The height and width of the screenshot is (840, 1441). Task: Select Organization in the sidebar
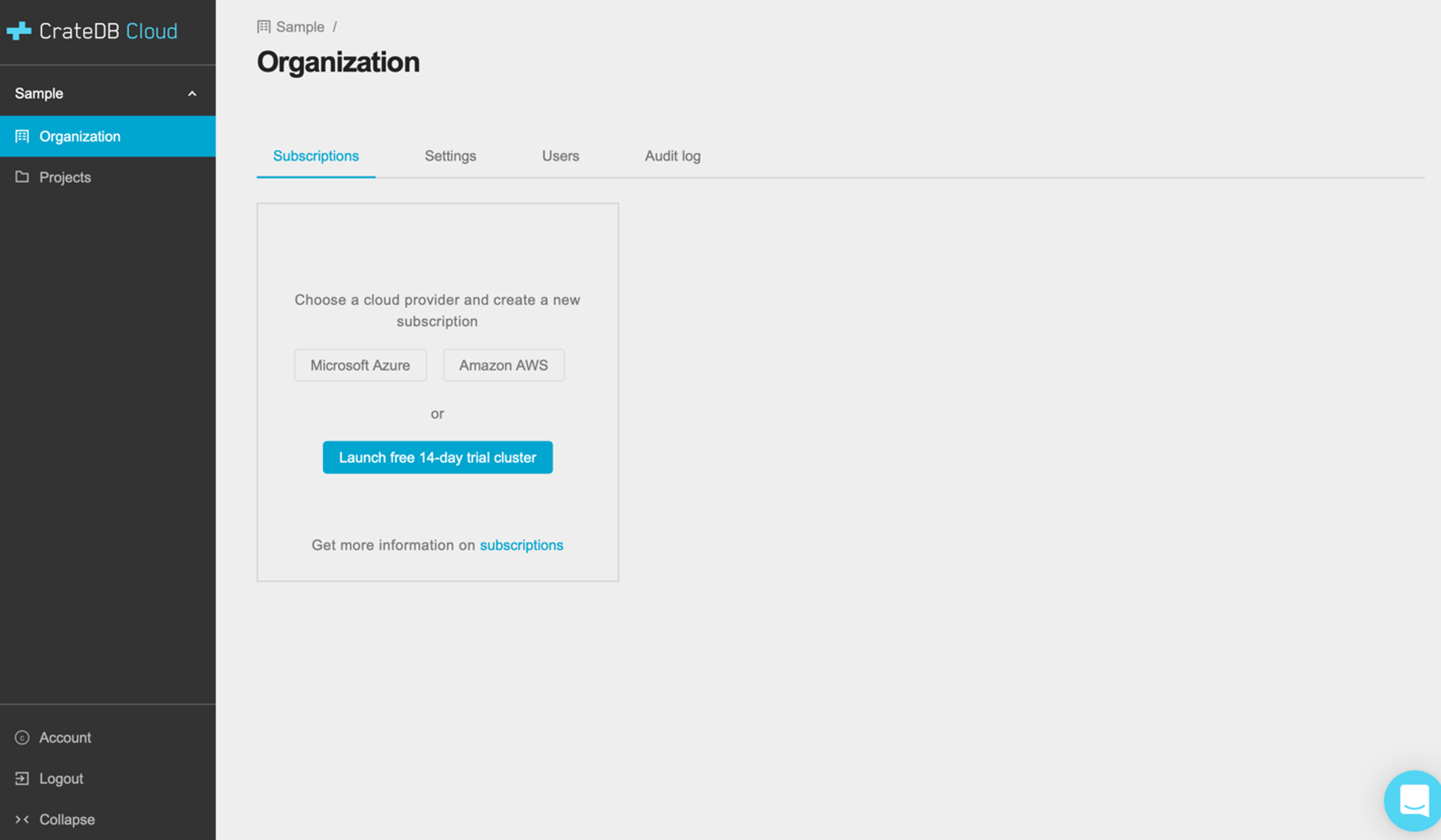coord(108,137)
